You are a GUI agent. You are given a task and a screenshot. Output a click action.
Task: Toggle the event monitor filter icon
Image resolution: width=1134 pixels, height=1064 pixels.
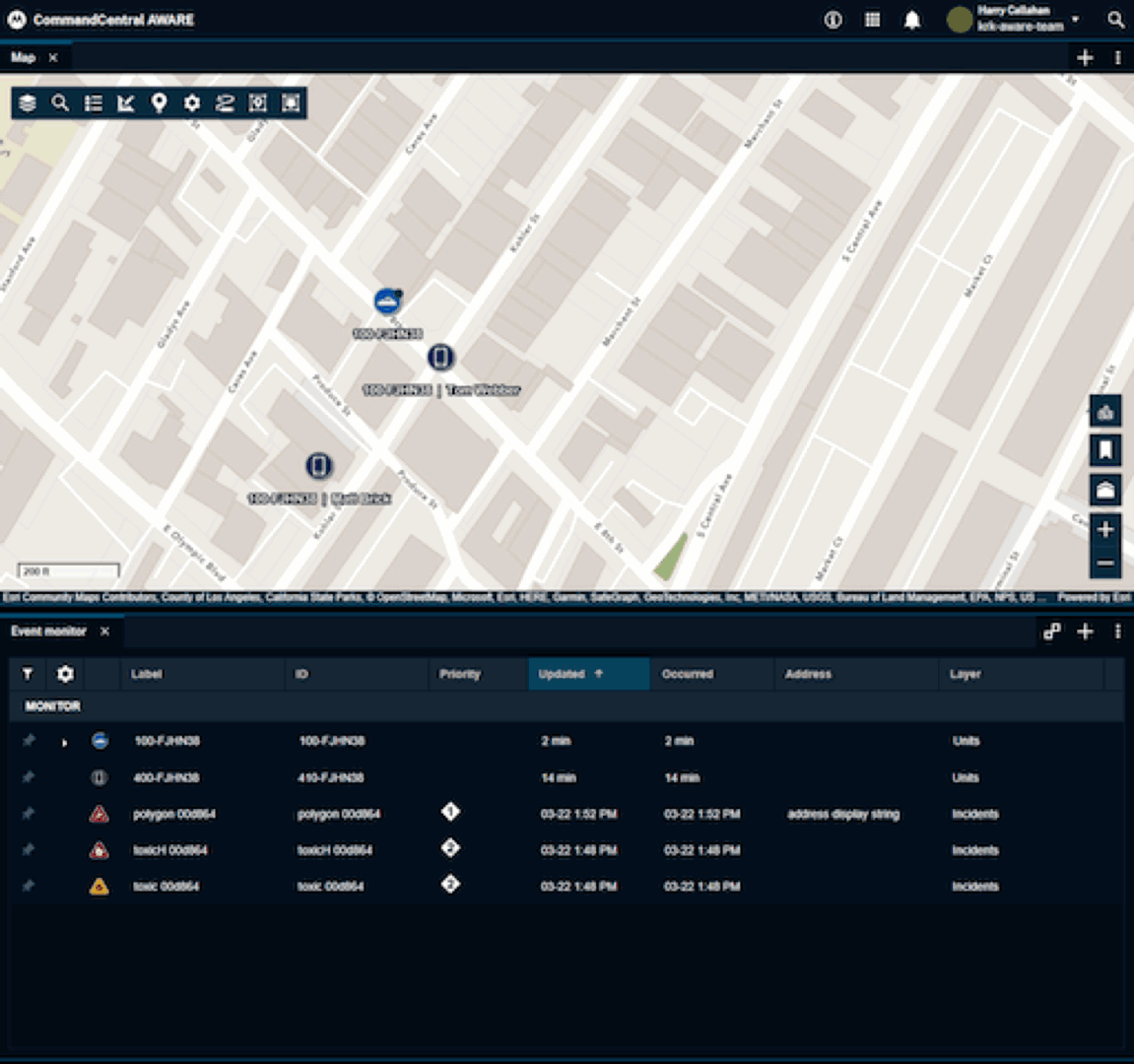click(28, 674)
